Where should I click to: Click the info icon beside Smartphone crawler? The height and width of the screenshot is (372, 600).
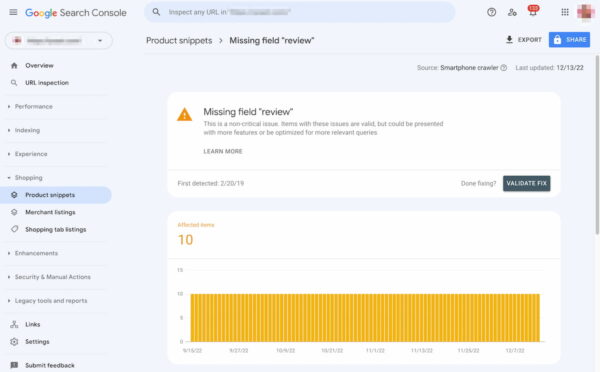coord(504,68)
